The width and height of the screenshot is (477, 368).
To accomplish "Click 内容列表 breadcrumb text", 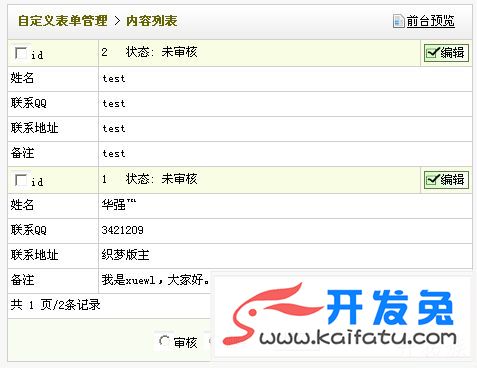I will [x=152, y=21].
